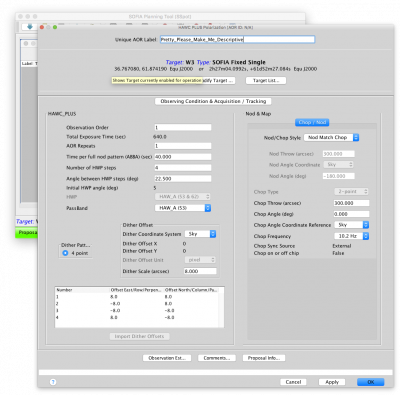Image resolution: width=400 pixels, height=395 pixels.
Task: Click the Offset North/Column header
Action: [x=192, y=290]
